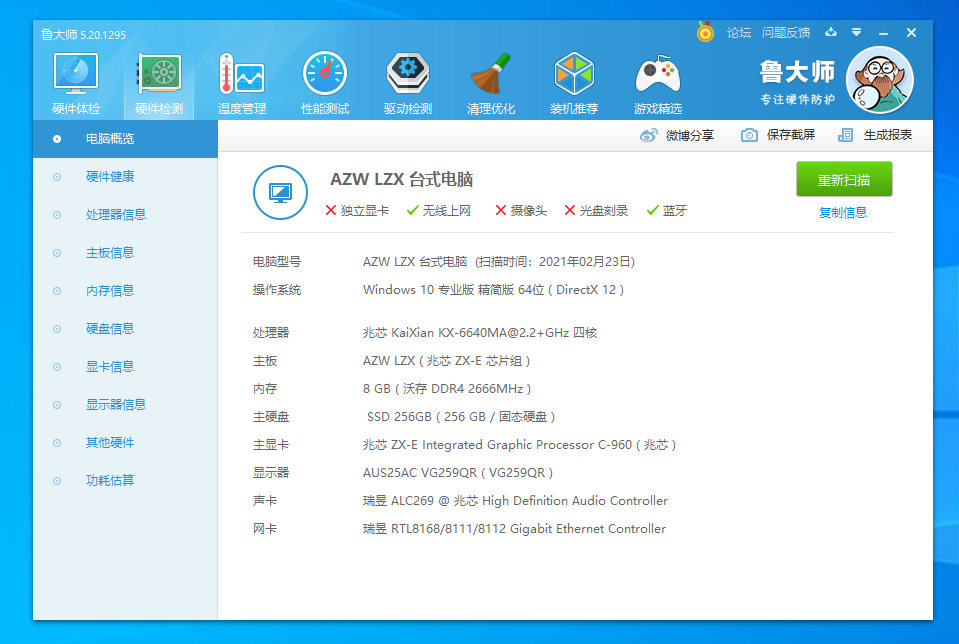Click 生成报表 to generate a report

[887, 135]
